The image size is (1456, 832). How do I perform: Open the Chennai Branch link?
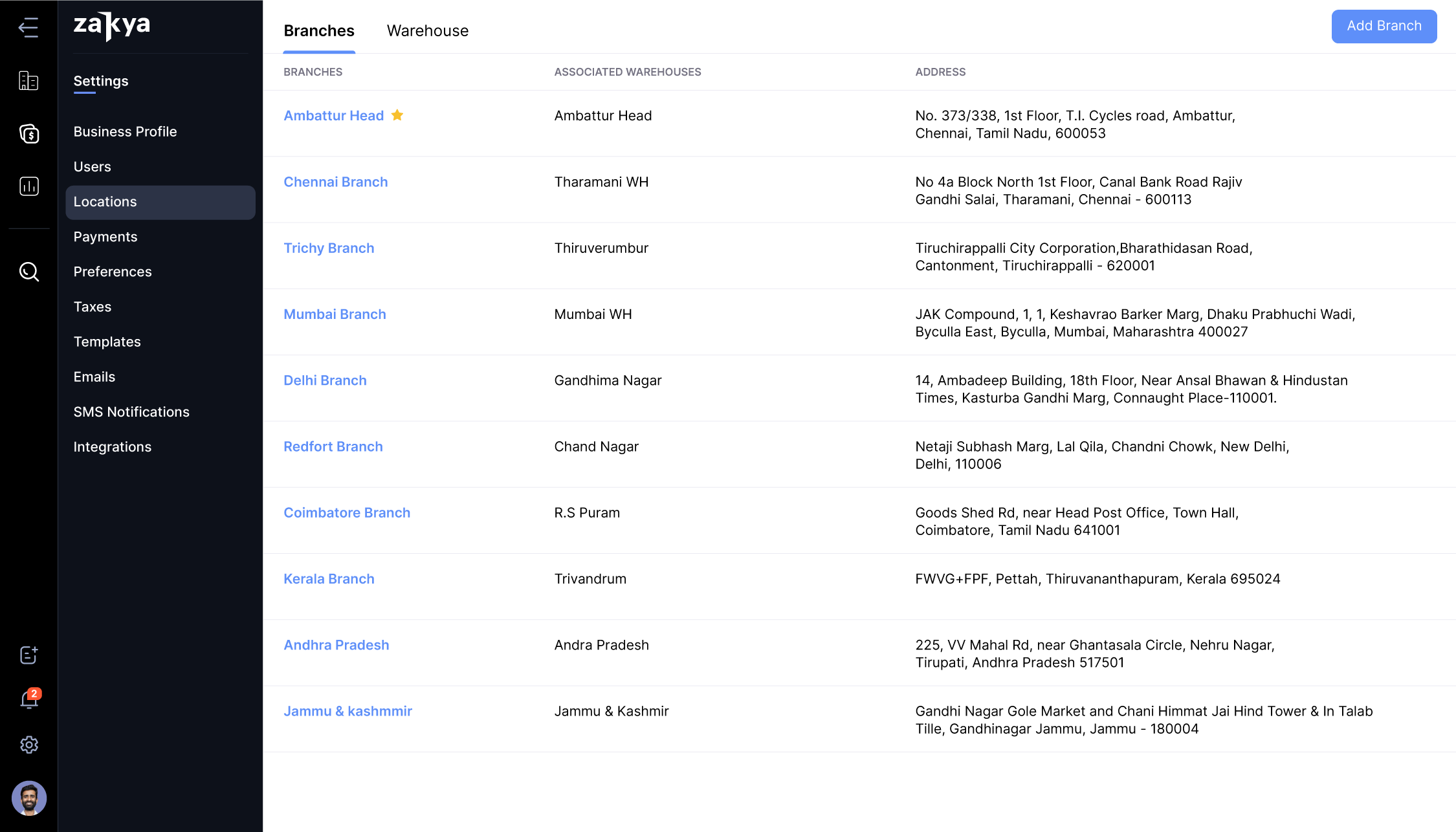tap(335, 182)
